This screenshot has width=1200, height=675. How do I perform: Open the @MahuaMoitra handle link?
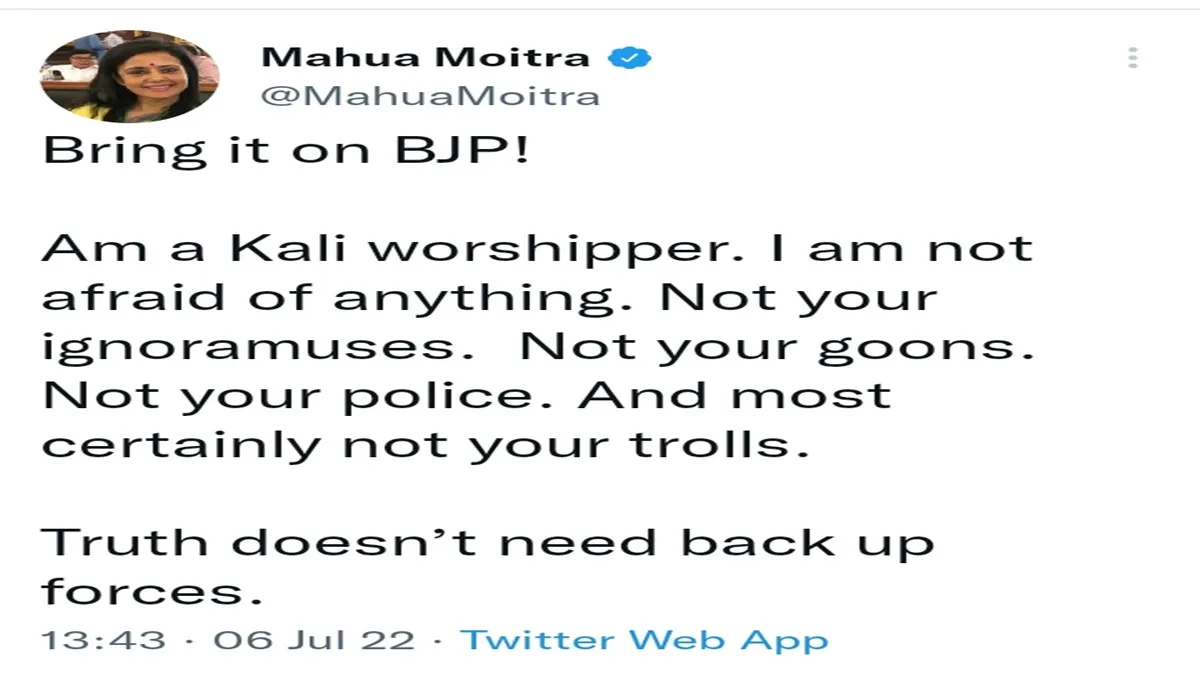[430, 97]
